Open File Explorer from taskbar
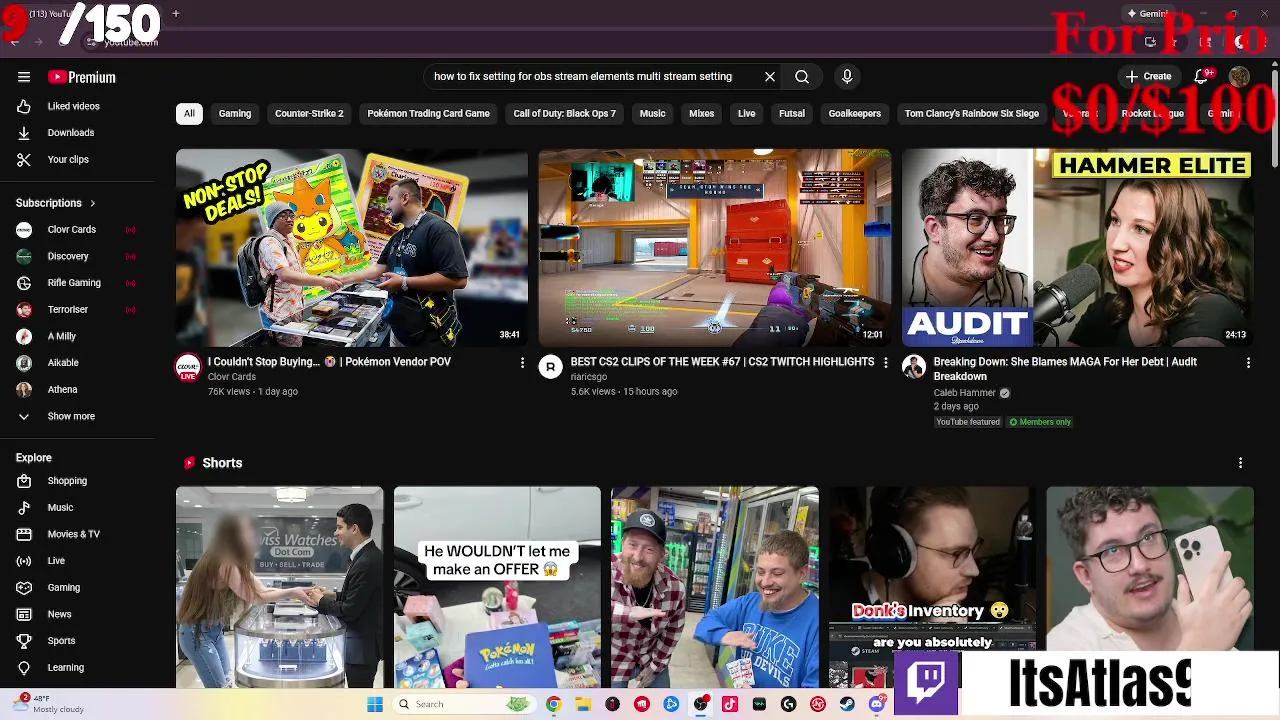This screenshot has height=720, width=1280. 583,704
